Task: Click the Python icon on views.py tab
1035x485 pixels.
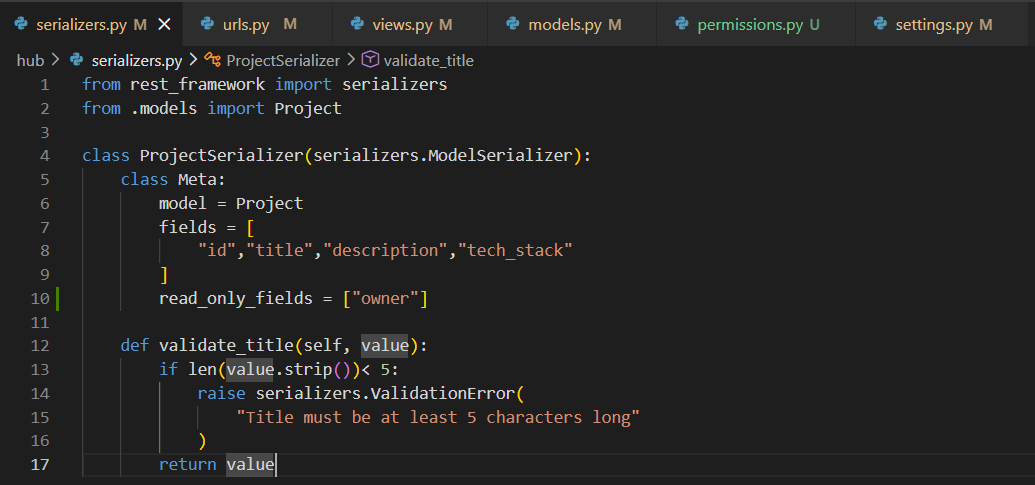Action: coord(358,24)
